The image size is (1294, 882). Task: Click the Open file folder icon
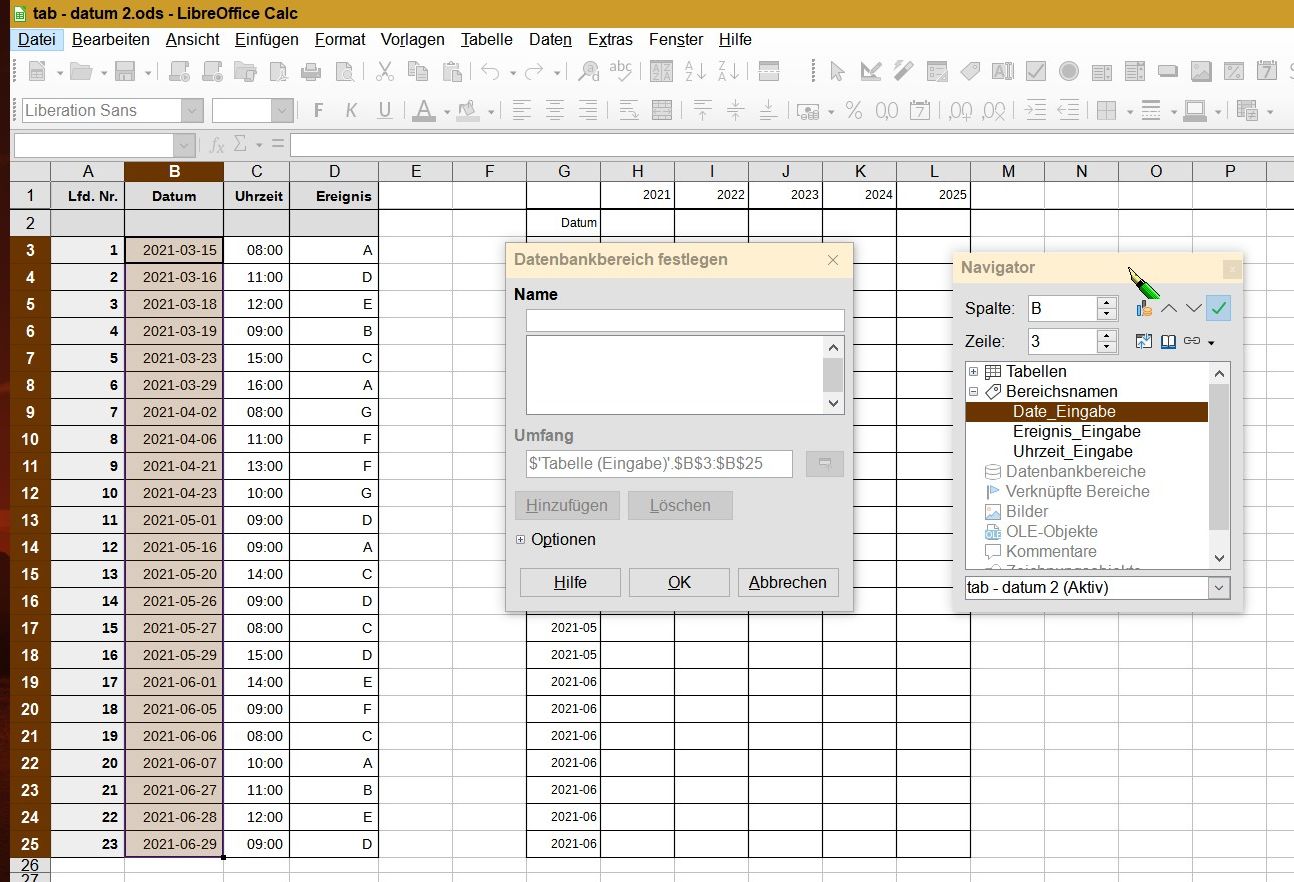[80, 71]
